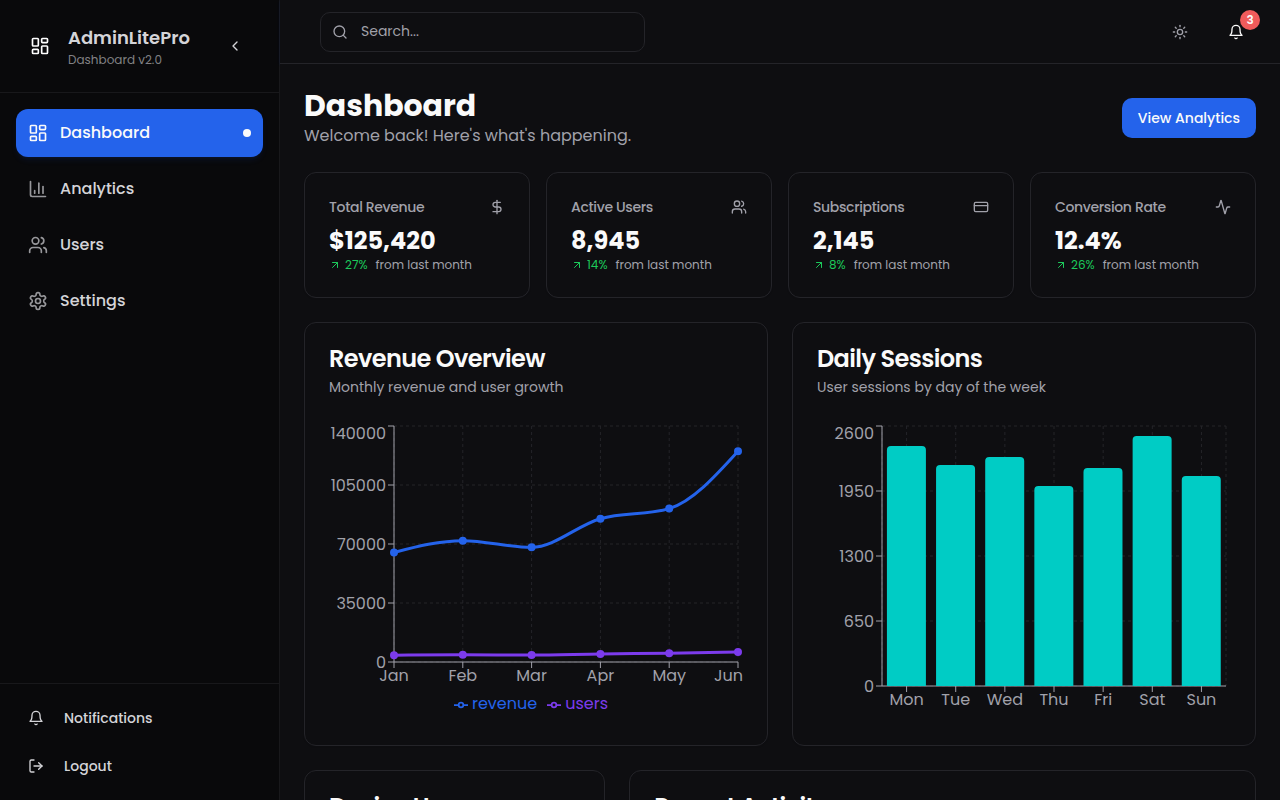Click the Dashboard page title
The height and width of the screenshot is (800, 1280).
click(390, 105)
